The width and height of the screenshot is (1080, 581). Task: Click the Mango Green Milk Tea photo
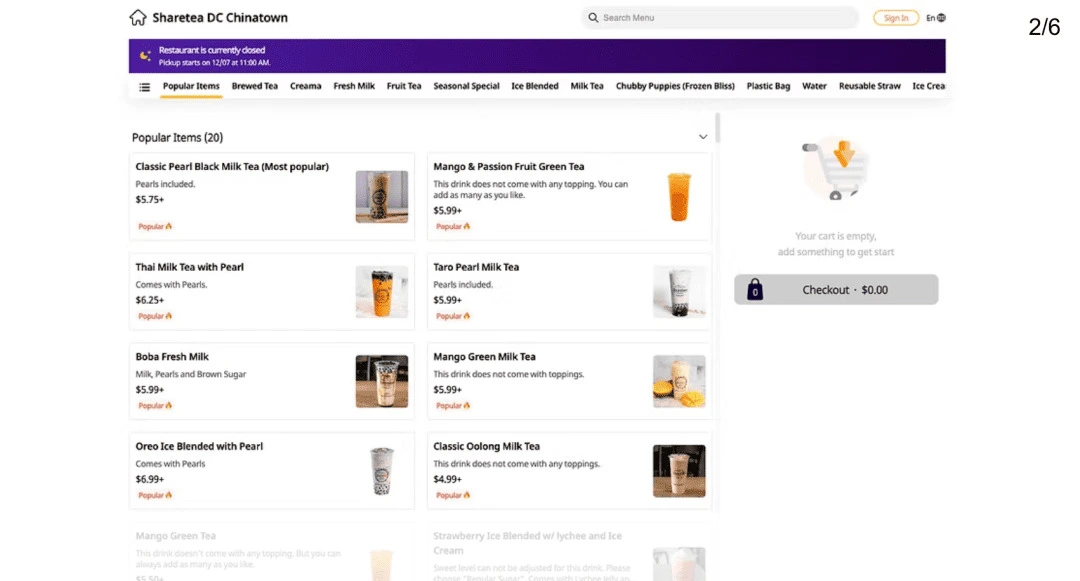tap(678, 381)
